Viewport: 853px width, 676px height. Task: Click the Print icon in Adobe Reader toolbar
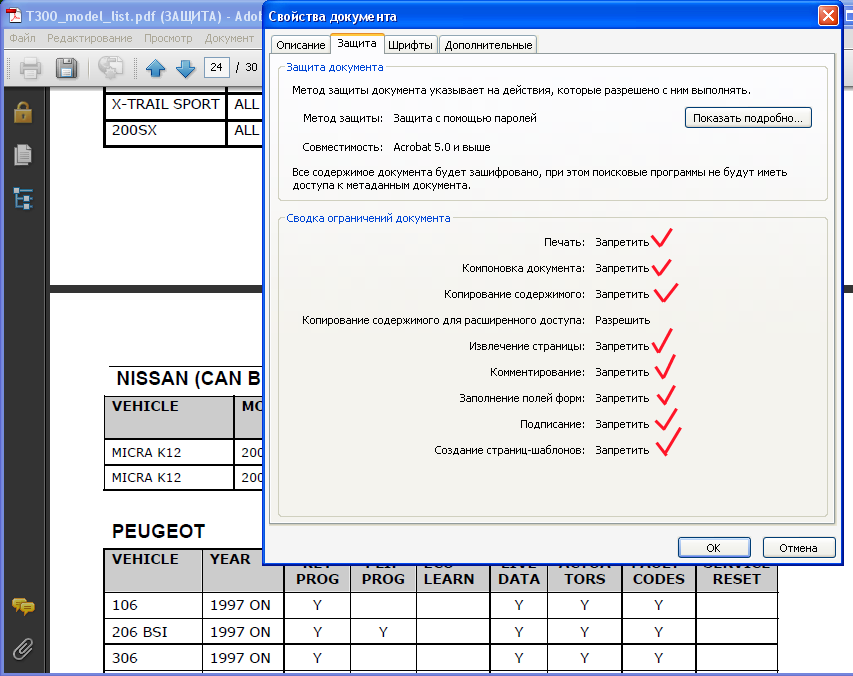click(30, 69)
